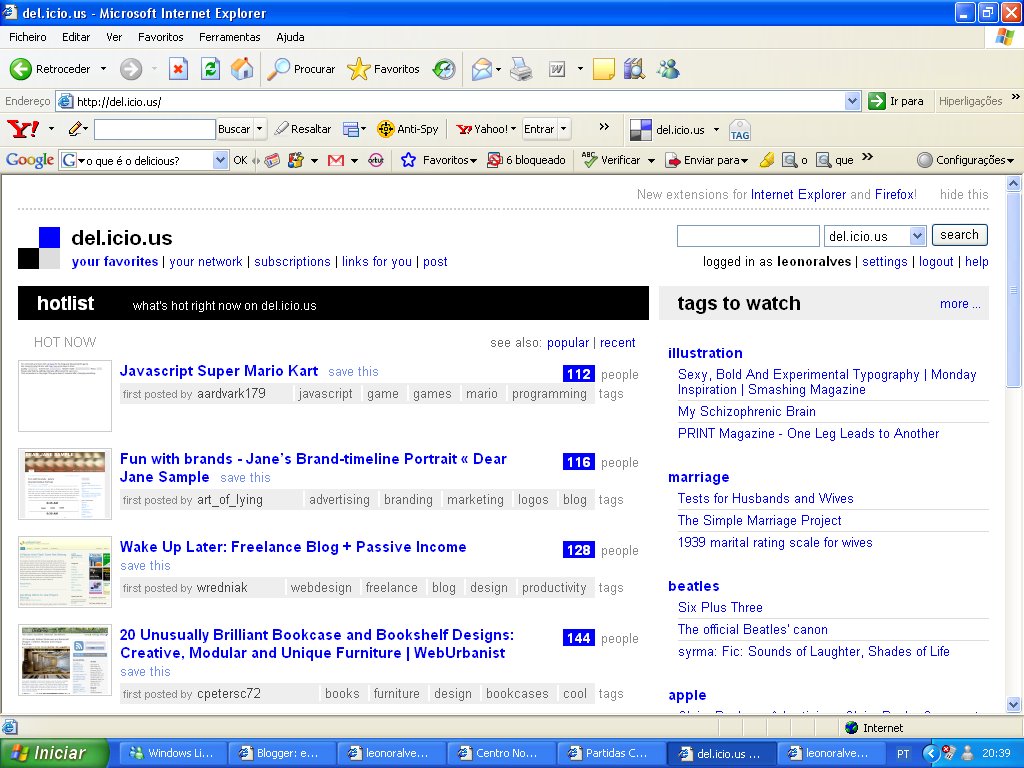
Task: Switch to Windows Li... taskbar window
Action: 173,753
